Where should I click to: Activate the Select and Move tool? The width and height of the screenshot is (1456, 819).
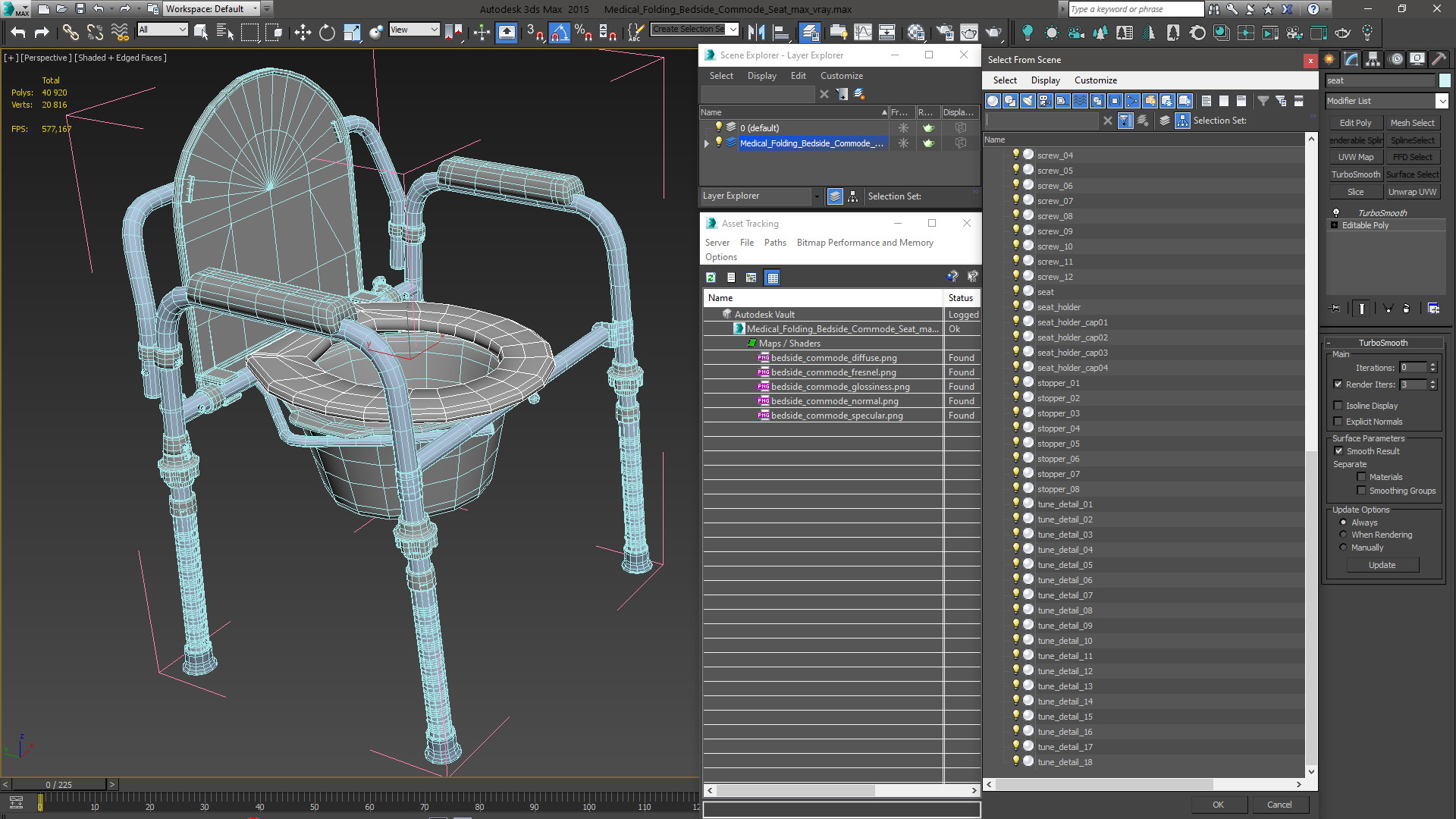click(x=303, y=32)
